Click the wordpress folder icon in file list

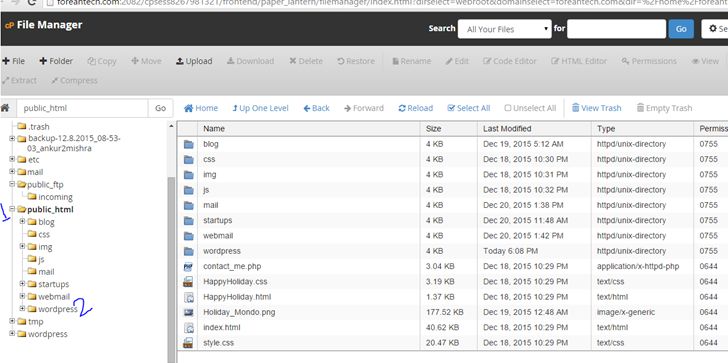(x=188, y=251)
